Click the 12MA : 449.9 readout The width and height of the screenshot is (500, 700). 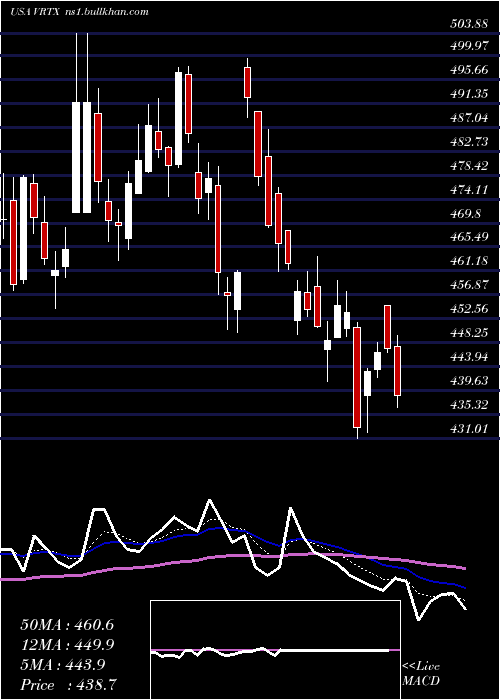pyautogui.click(x=67, y=645)
